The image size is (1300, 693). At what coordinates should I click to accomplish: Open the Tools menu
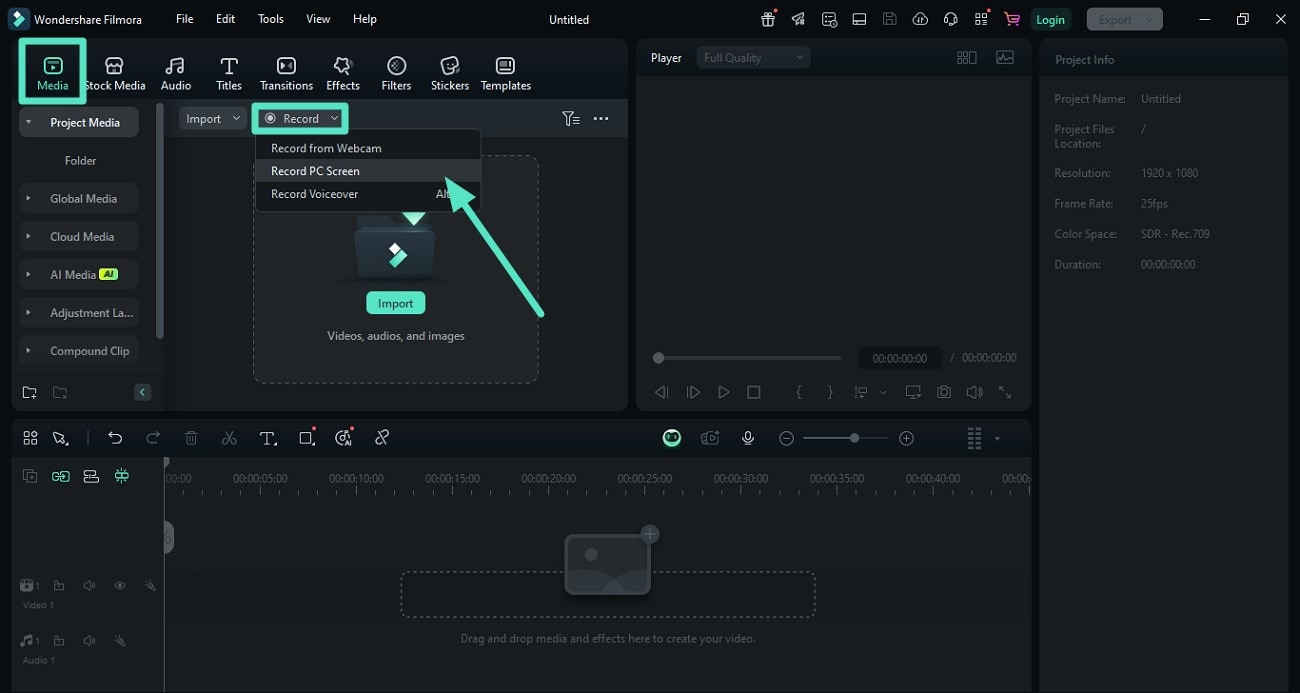271,19
